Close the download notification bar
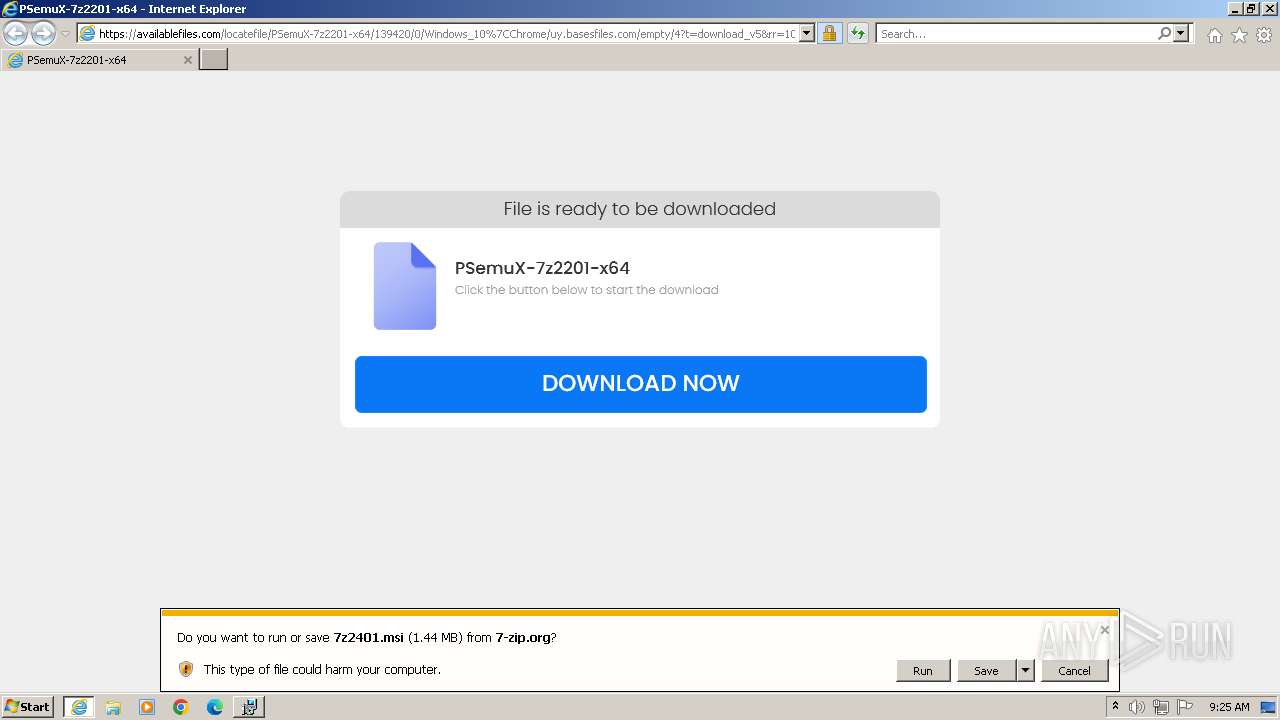 [1104, 630]
